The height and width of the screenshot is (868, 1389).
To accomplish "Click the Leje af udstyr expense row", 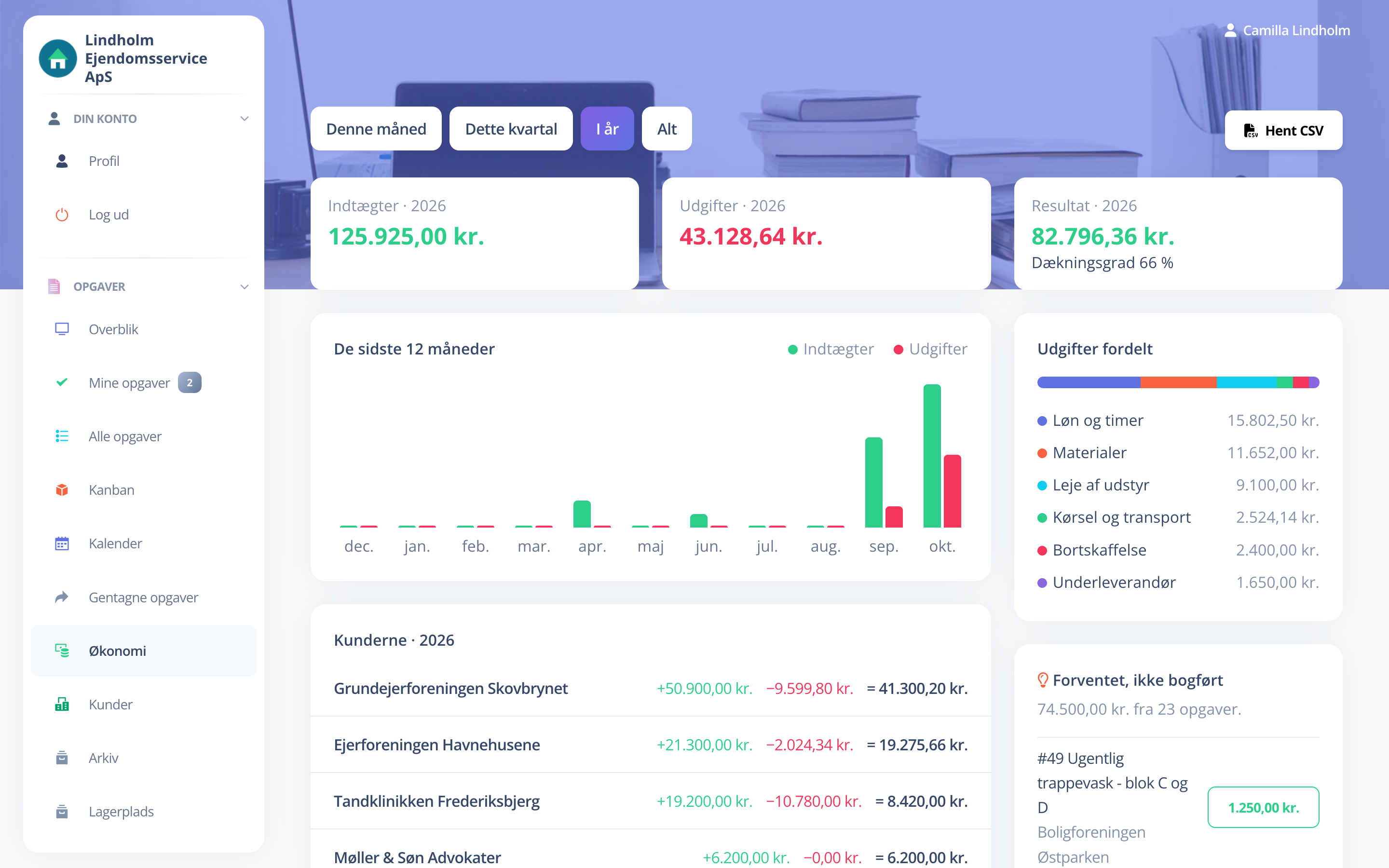I will point(1178,485).
